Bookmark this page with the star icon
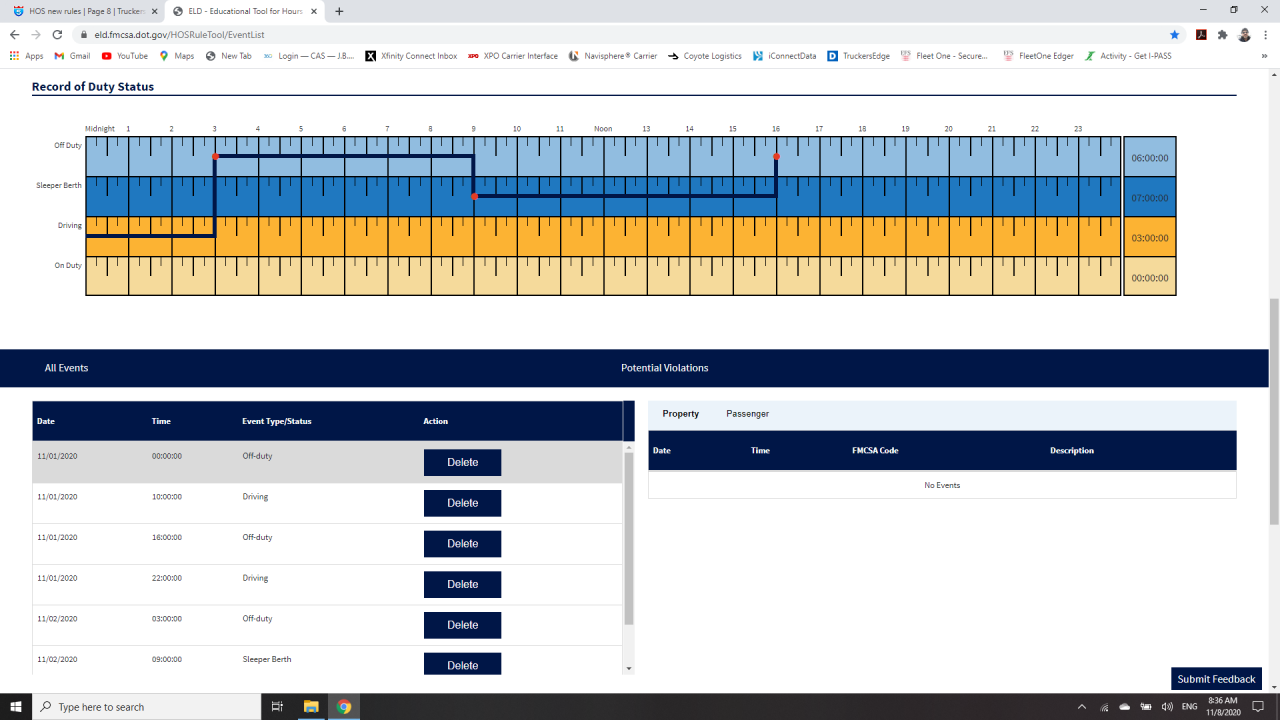Image resolution: width=1280 pixels, height=720 pixels. click(x=1175, y=34)
